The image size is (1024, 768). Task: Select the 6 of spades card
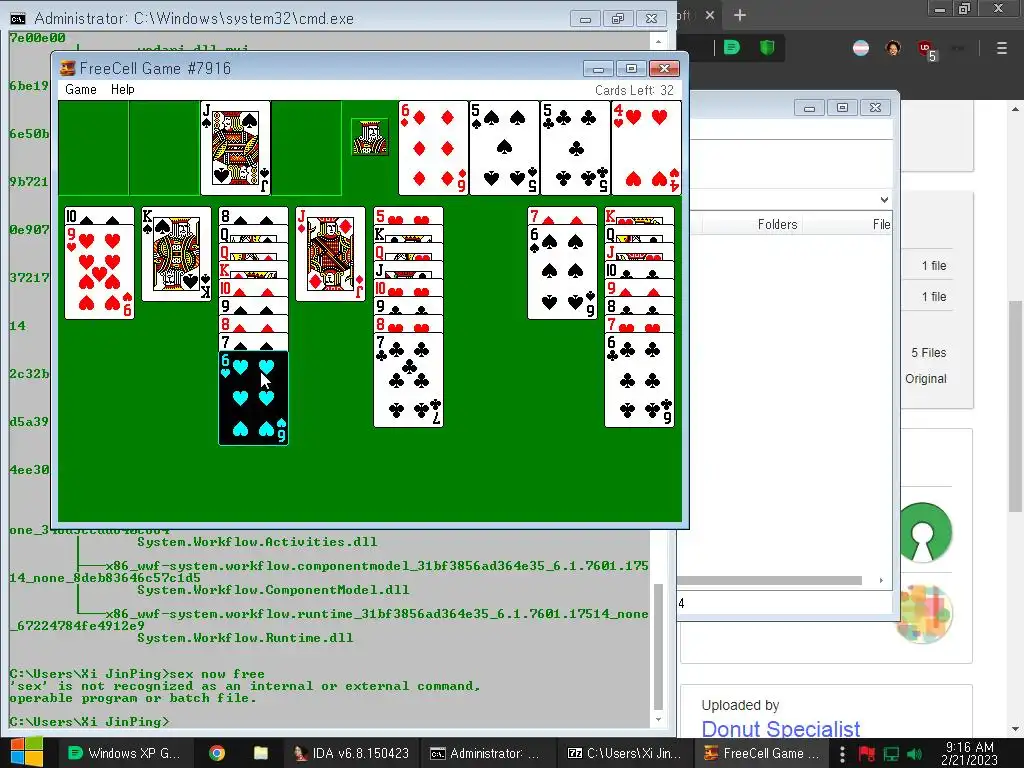[x=562, y=272]
